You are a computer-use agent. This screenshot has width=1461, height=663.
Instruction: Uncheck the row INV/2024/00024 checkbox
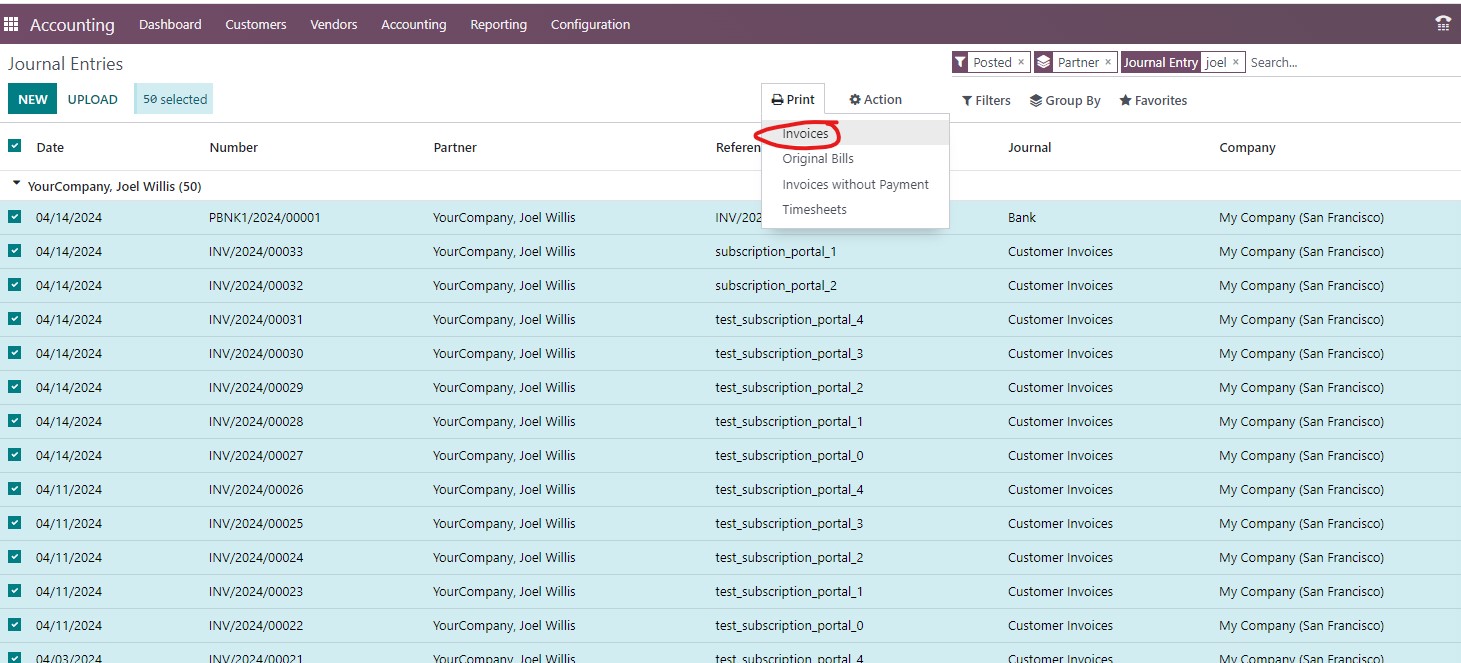coord(14,557)
